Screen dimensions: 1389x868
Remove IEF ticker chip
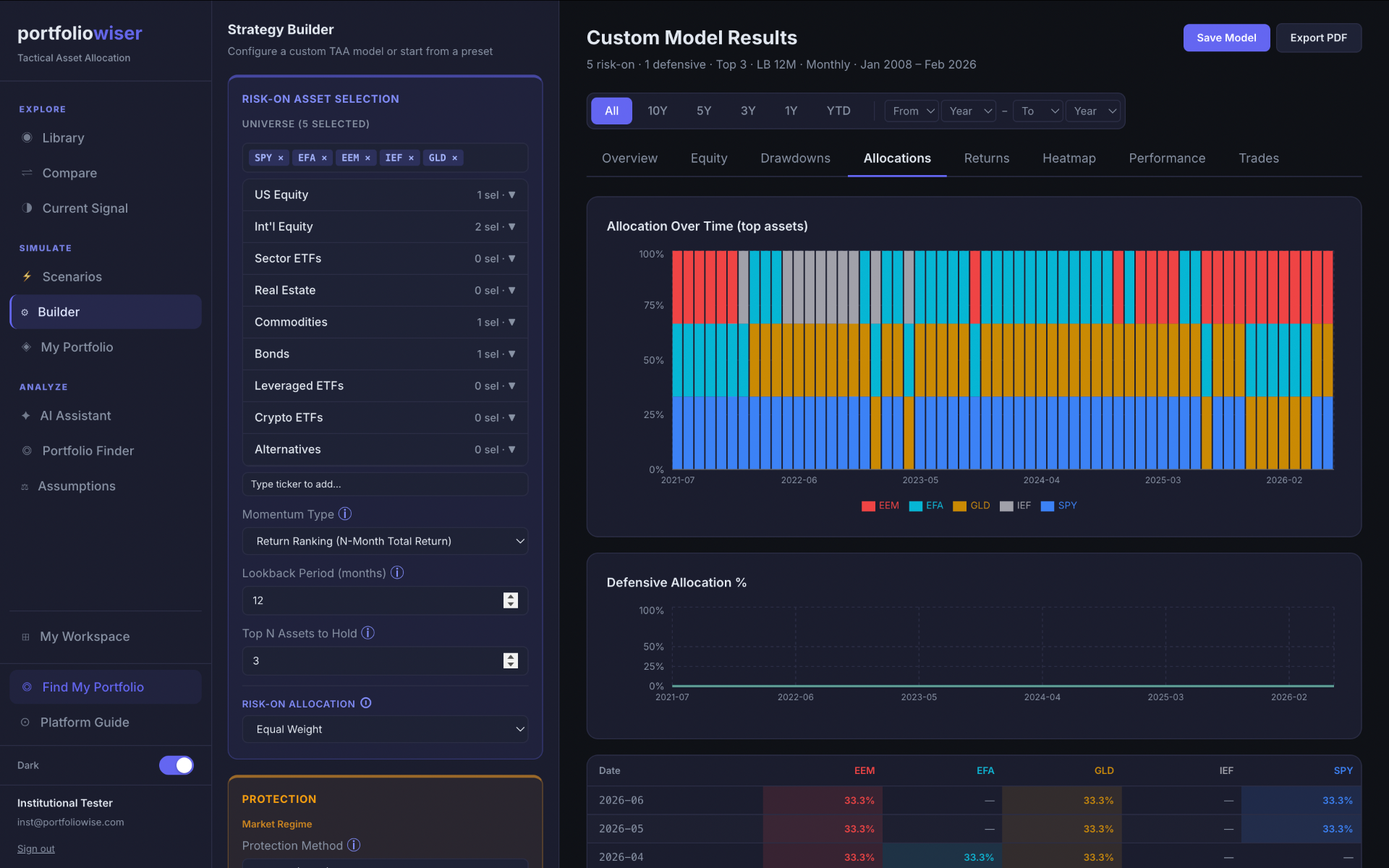click(x=411, y=158)
